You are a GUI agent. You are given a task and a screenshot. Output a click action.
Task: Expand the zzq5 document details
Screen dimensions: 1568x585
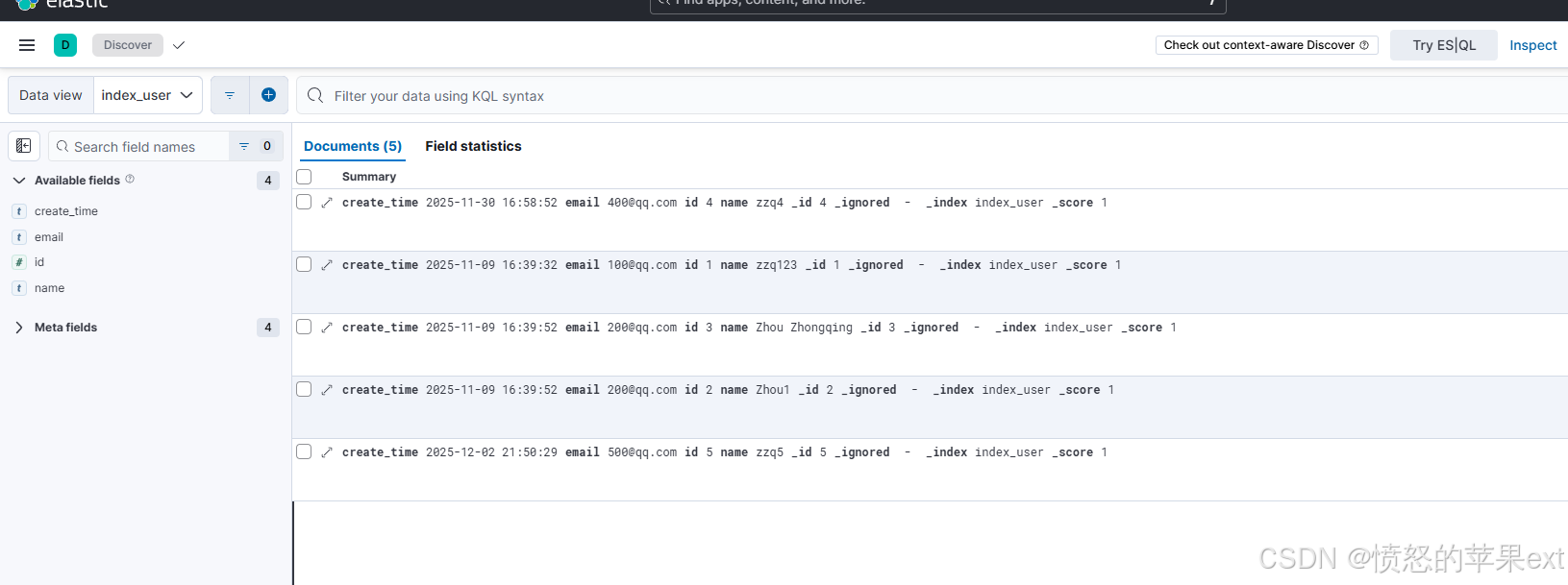tap(327, 452)
